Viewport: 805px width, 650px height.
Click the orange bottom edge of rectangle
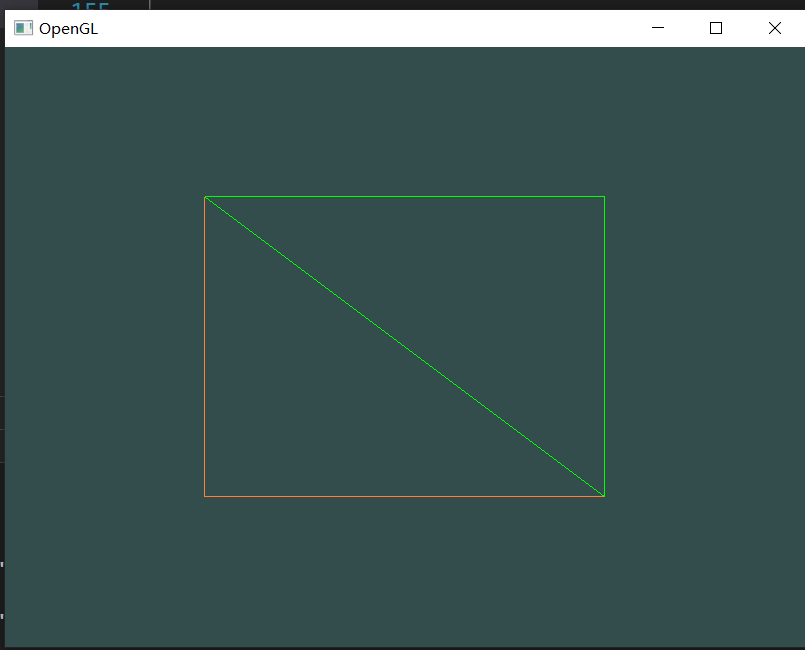[404, 496]
